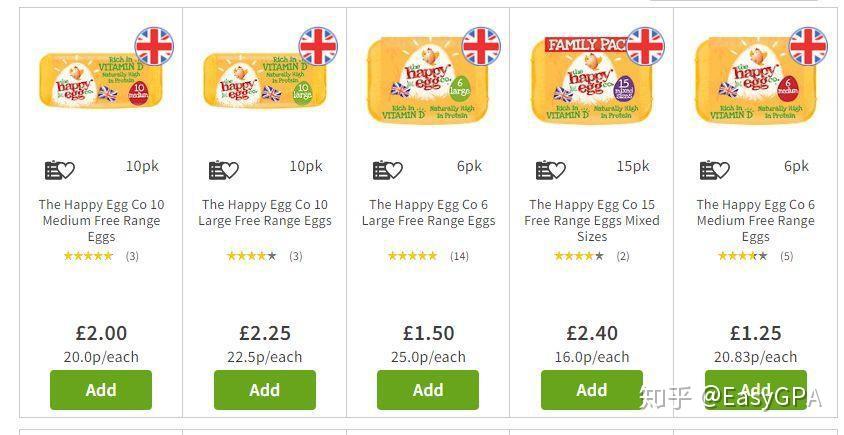Open The Happy Egg Co 10 Medium link
Viewport: 844px width, 435px height.
click(101, 221)
